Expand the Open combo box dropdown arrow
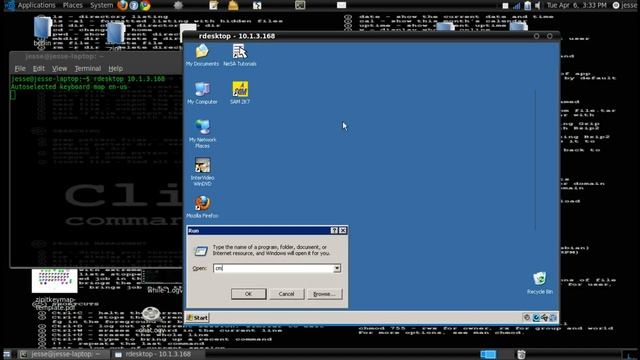 click(x=337, y=268)
